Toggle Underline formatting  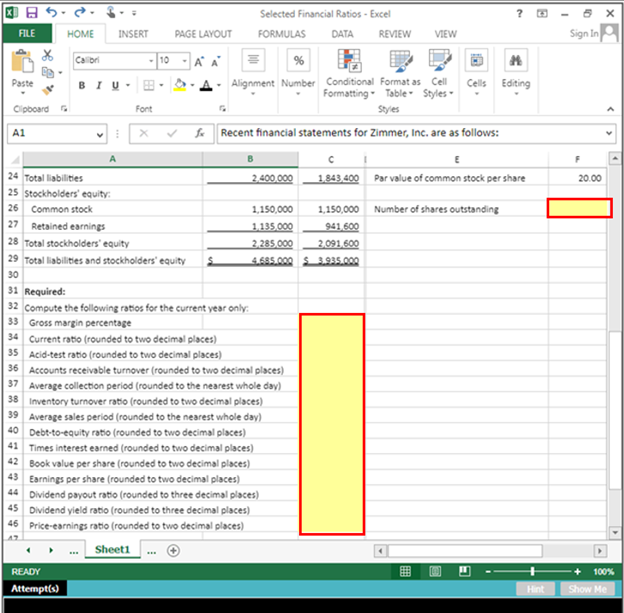point(115,85)
